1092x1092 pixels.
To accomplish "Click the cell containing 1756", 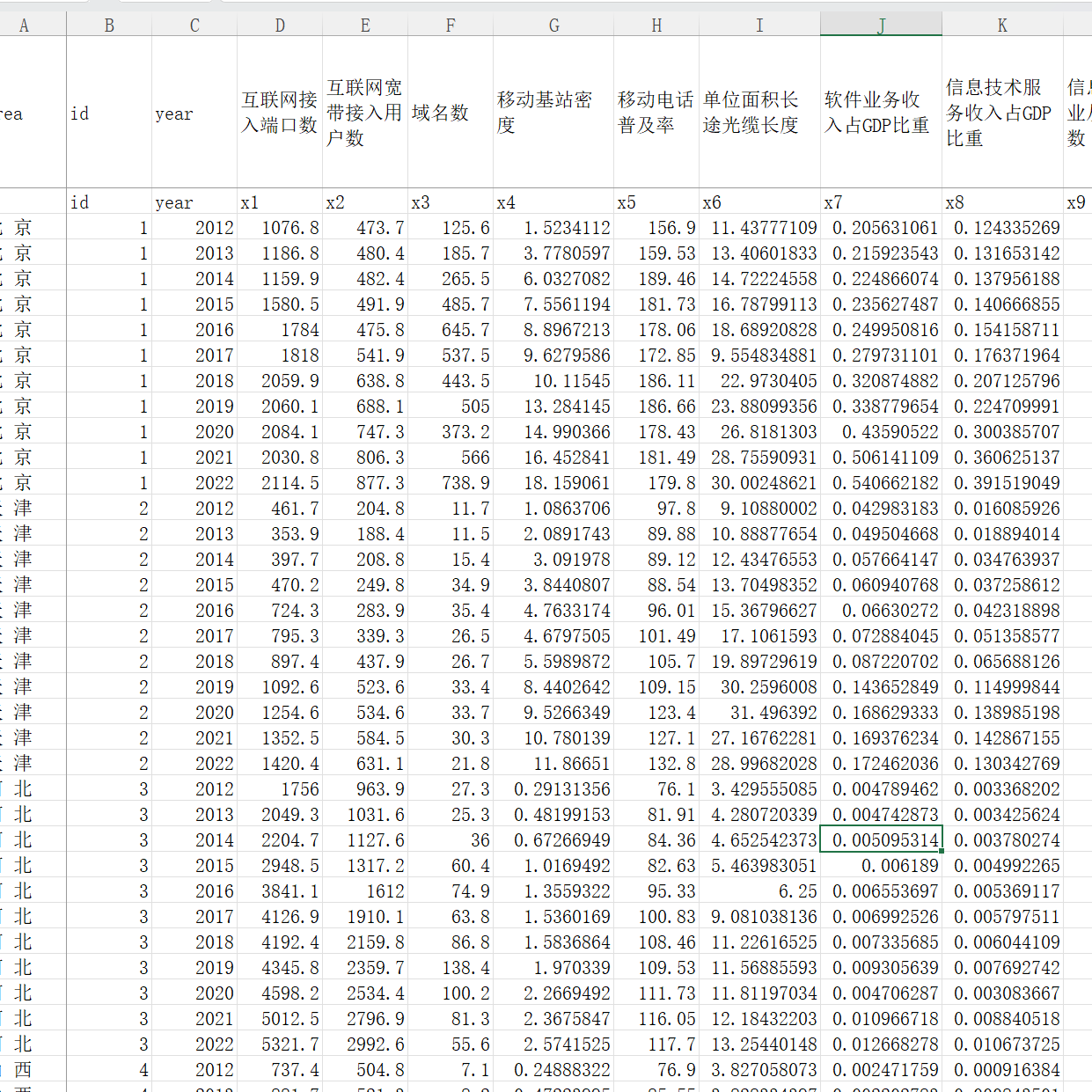I will [280, 788].
